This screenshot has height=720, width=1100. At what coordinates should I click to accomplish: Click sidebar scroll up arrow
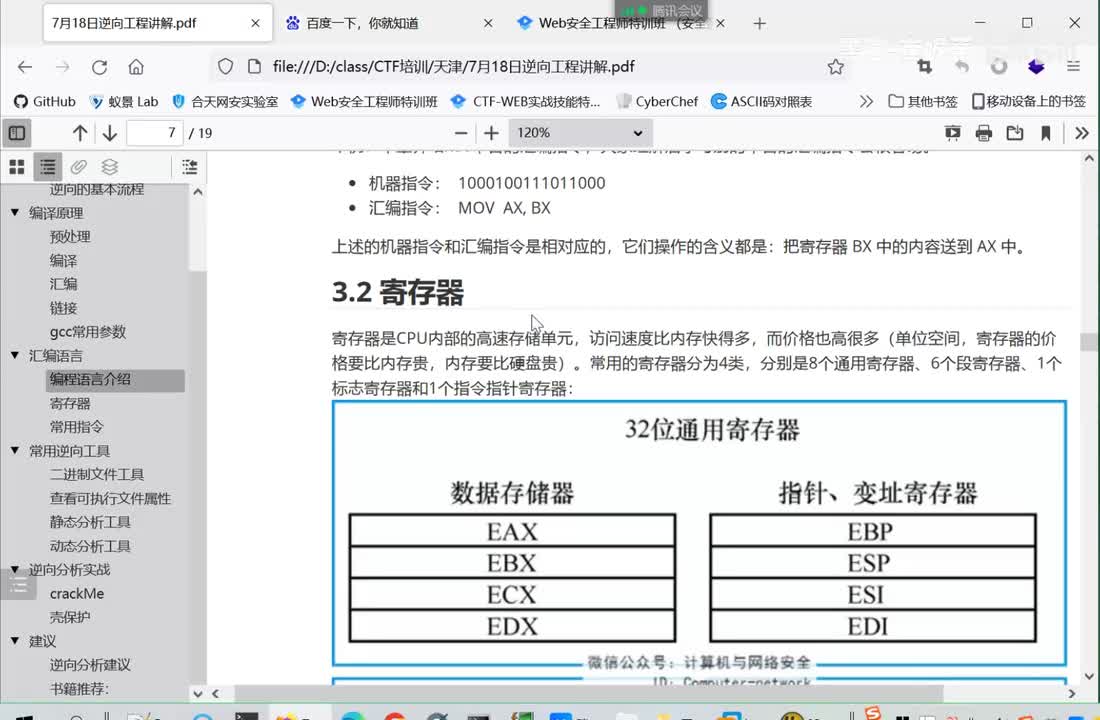198,192
